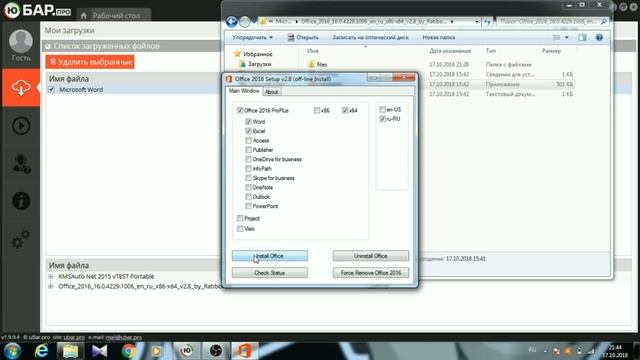Enable the Publisher checkbox
The image size is (640, 360).
[x=248, y=150]
